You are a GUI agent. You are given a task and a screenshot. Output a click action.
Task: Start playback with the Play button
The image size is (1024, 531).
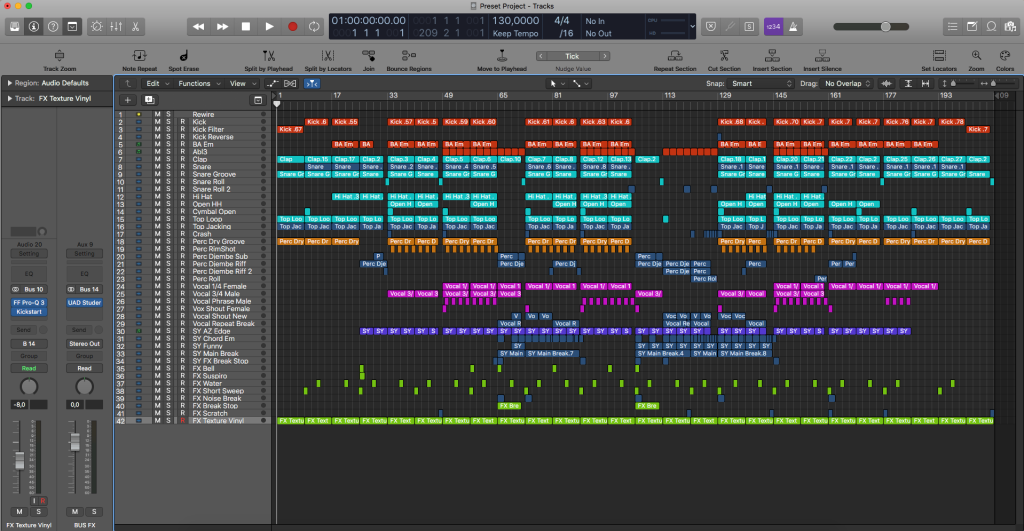[x=269, y=27]
